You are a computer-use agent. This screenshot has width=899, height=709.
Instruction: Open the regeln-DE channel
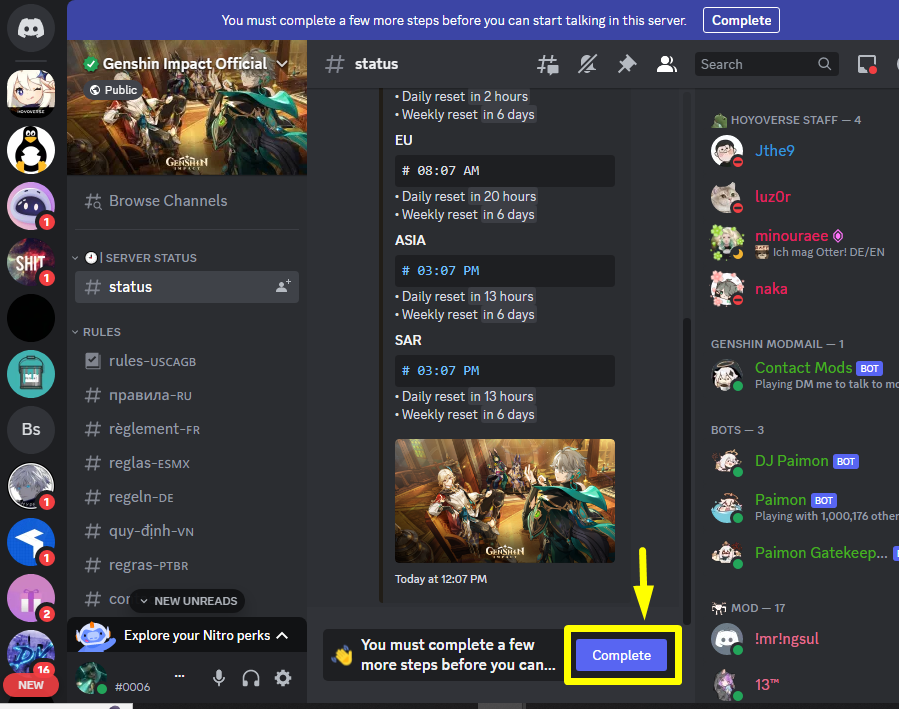click(187, 497)
